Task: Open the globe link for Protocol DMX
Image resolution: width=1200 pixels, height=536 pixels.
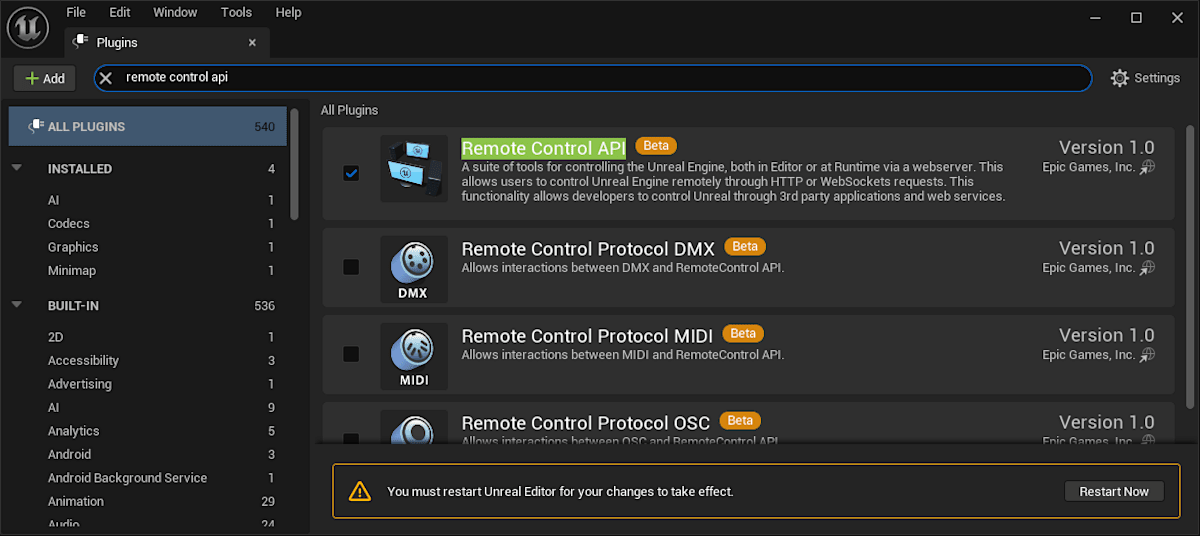Action: click(1148, 267)
